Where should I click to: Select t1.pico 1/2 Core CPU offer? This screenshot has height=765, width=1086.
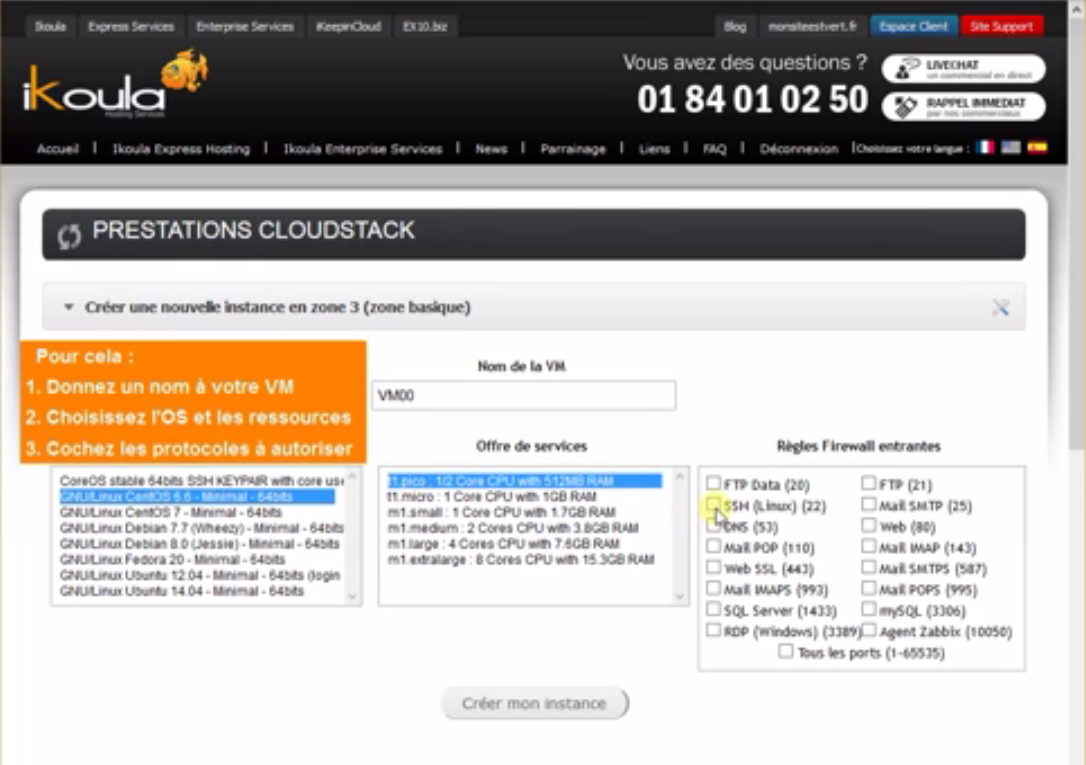click(x=524, y=480)
